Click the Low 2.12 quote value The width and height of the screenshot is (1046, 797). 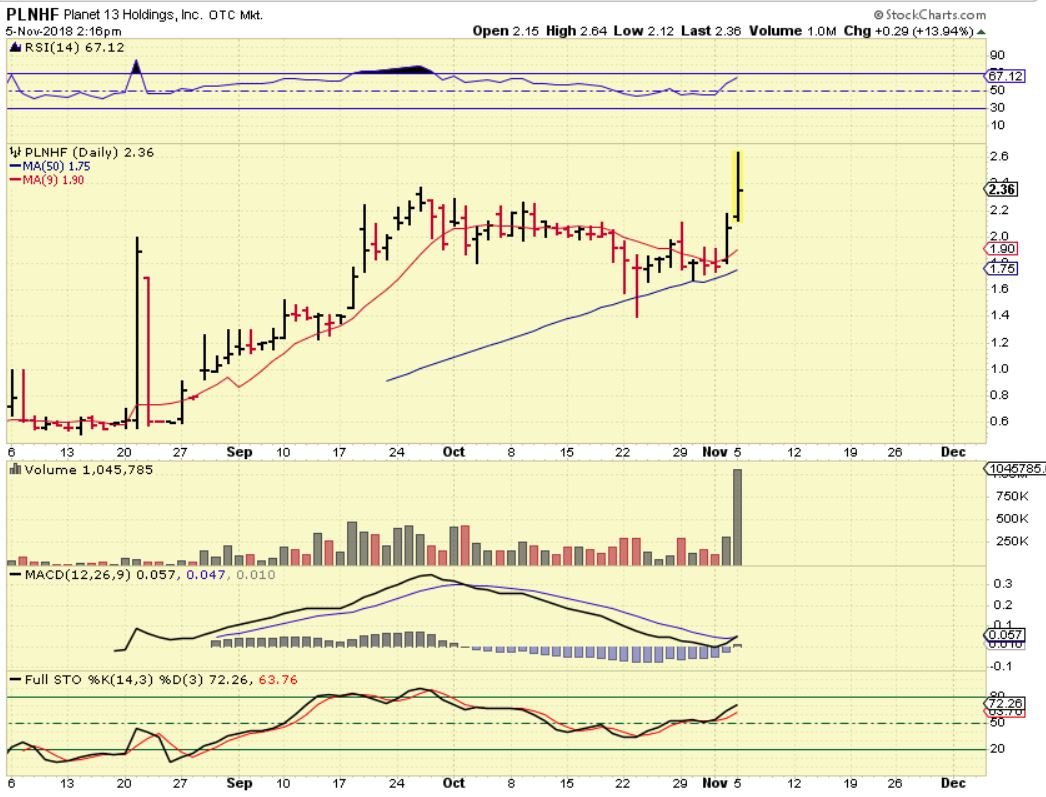644,31
